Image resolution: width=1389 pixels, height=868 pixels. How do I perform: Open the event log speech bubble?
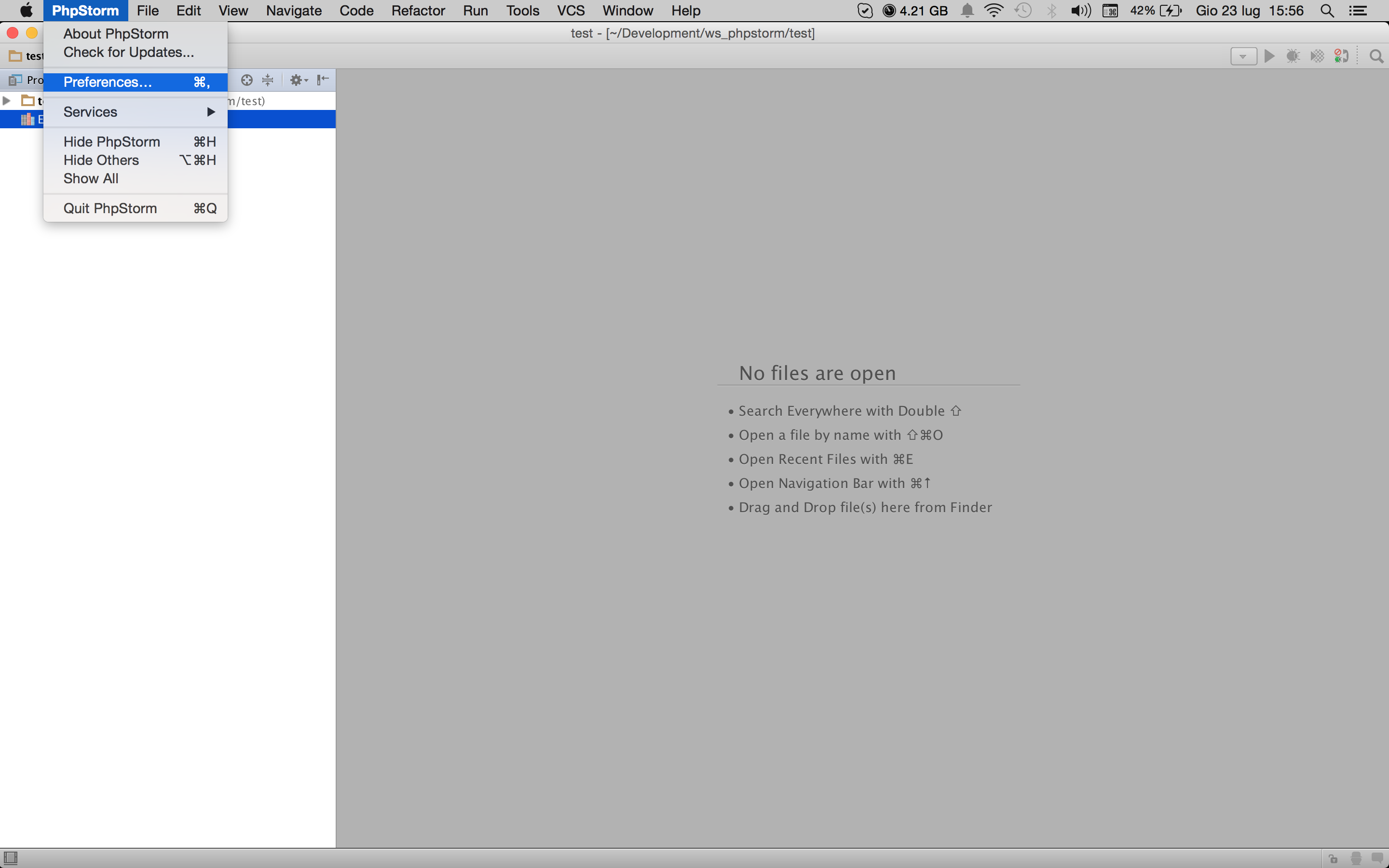(x=1377, y=859)
